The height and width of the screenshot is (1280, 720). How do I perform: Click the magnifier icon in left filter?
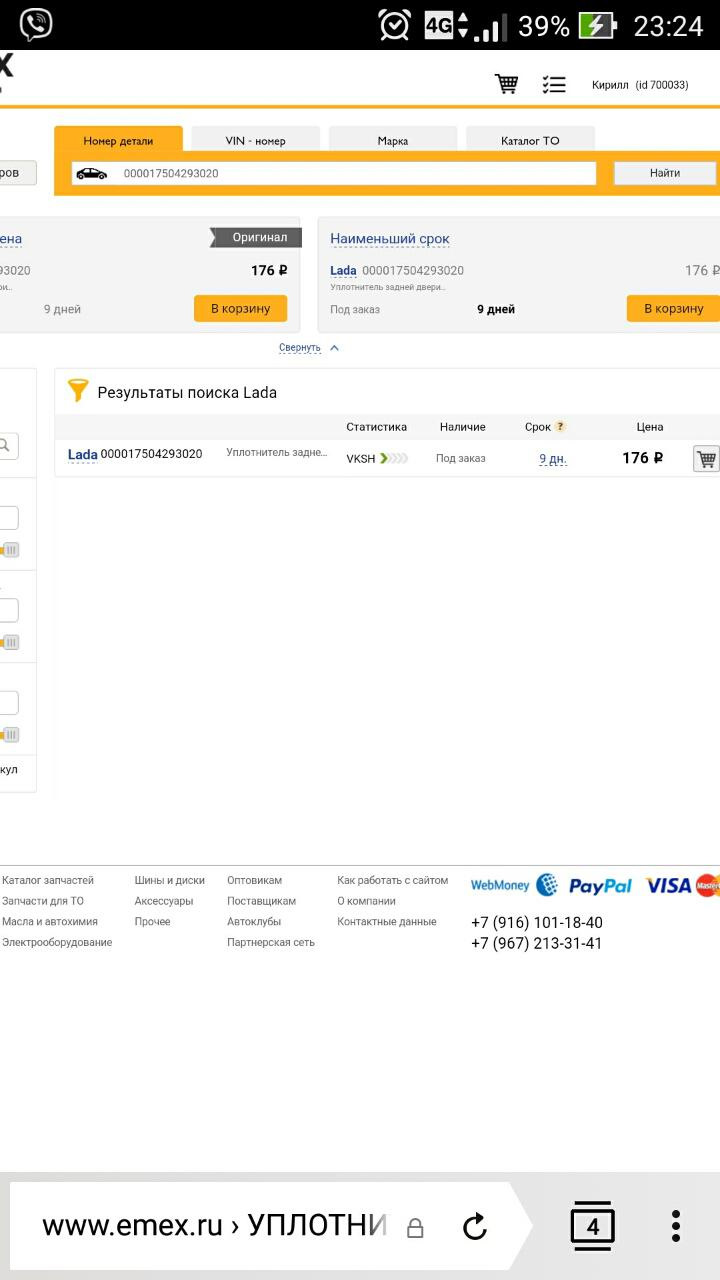tap(6, 446)
